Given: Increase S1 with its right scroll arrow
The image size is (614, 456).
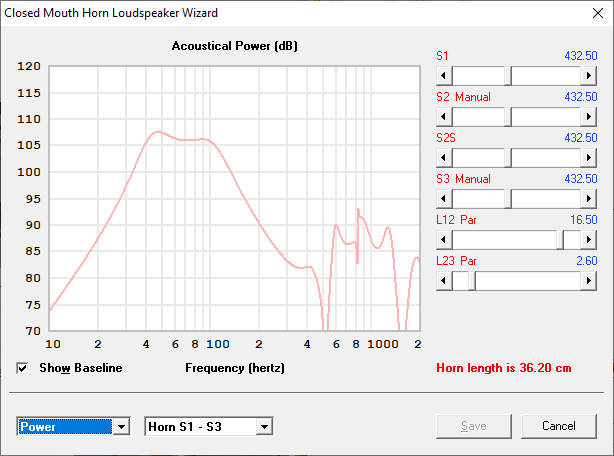Looking at the screenshot, I should 589,76.
